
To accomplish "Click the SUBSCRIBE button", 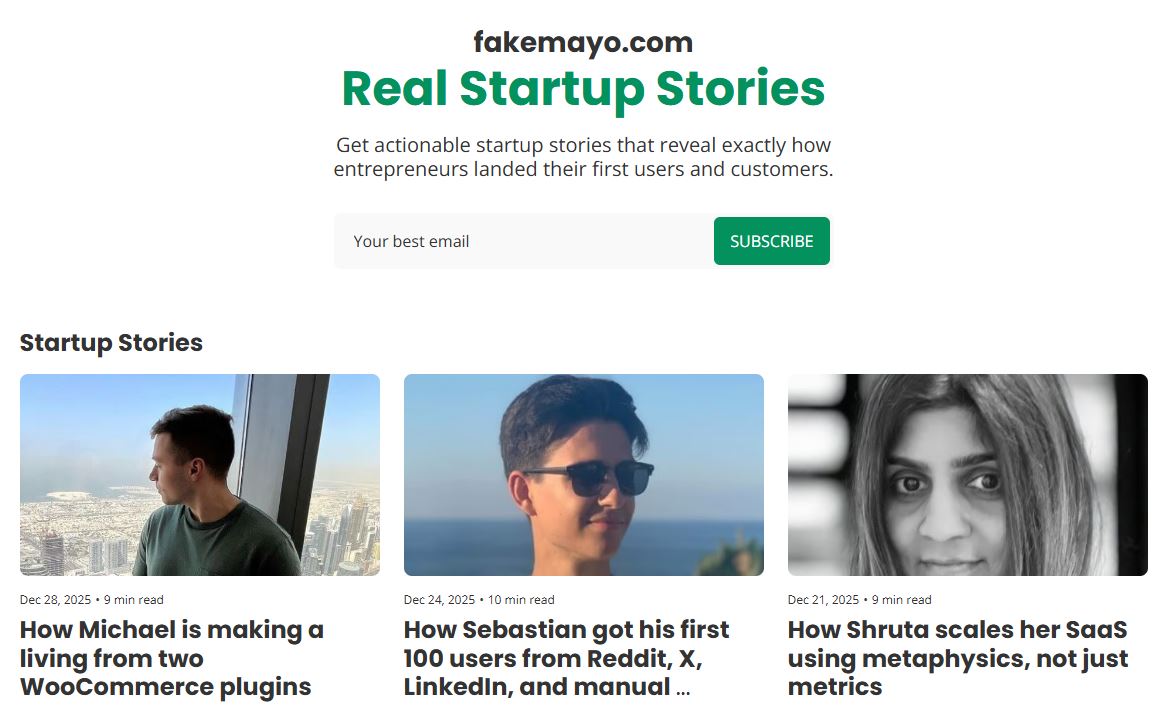I will [x=771, y=240].
